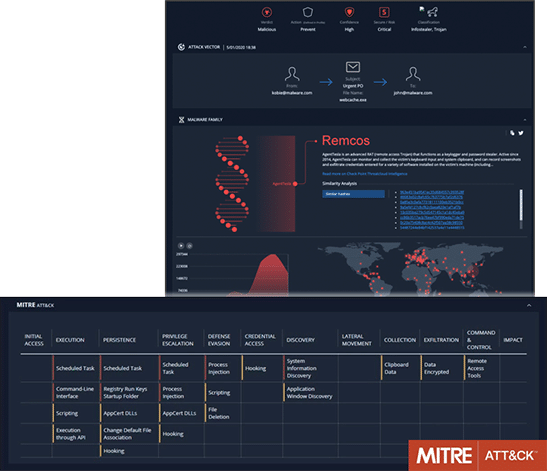Click the recipient person icon for john@malware.com
Screen dimensions: 547x471
coord(413,74)
